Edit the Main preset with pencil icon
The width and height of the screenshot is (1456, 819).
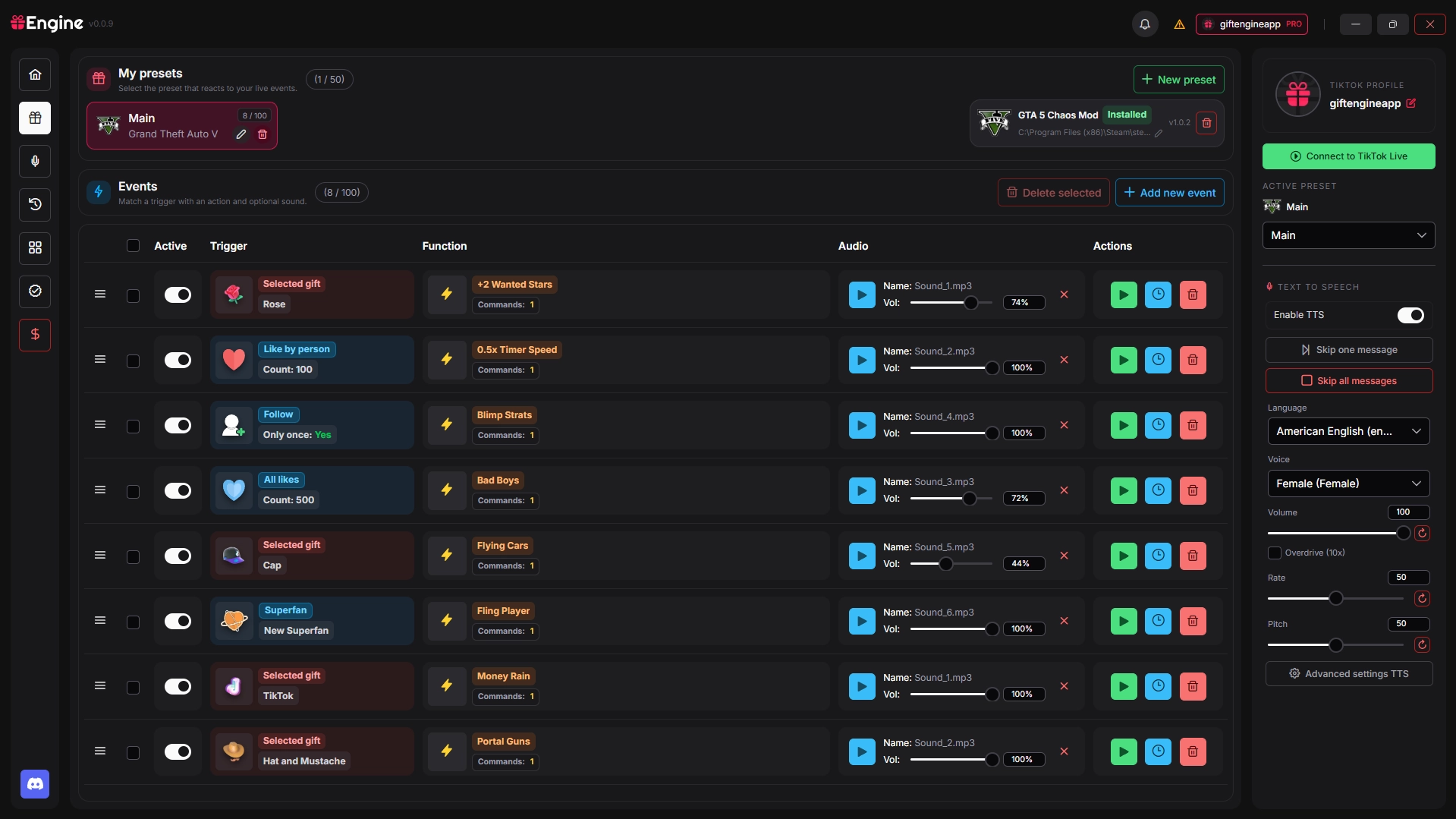241,134
